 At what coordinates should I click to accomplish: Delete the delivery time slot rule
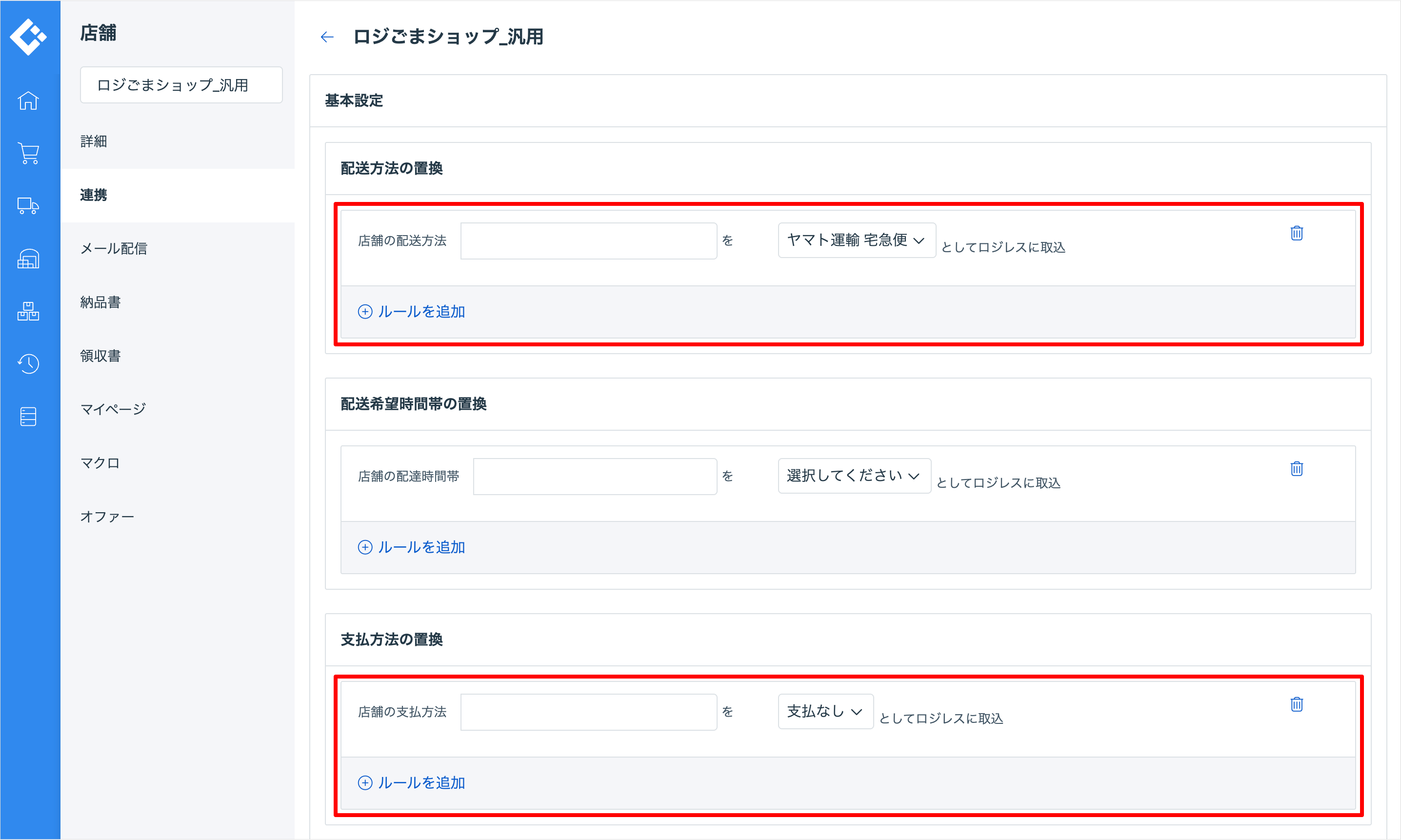pos(1296,469)
